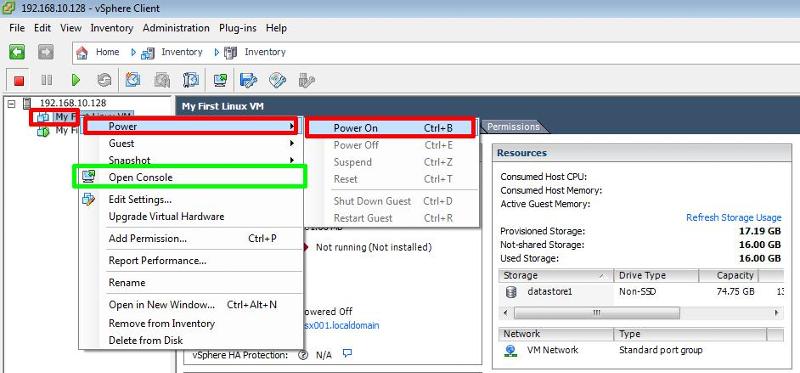This screenshot has height=373, width=800.
Task: Select Edit Settings... in the context menu
Action: 190,200
